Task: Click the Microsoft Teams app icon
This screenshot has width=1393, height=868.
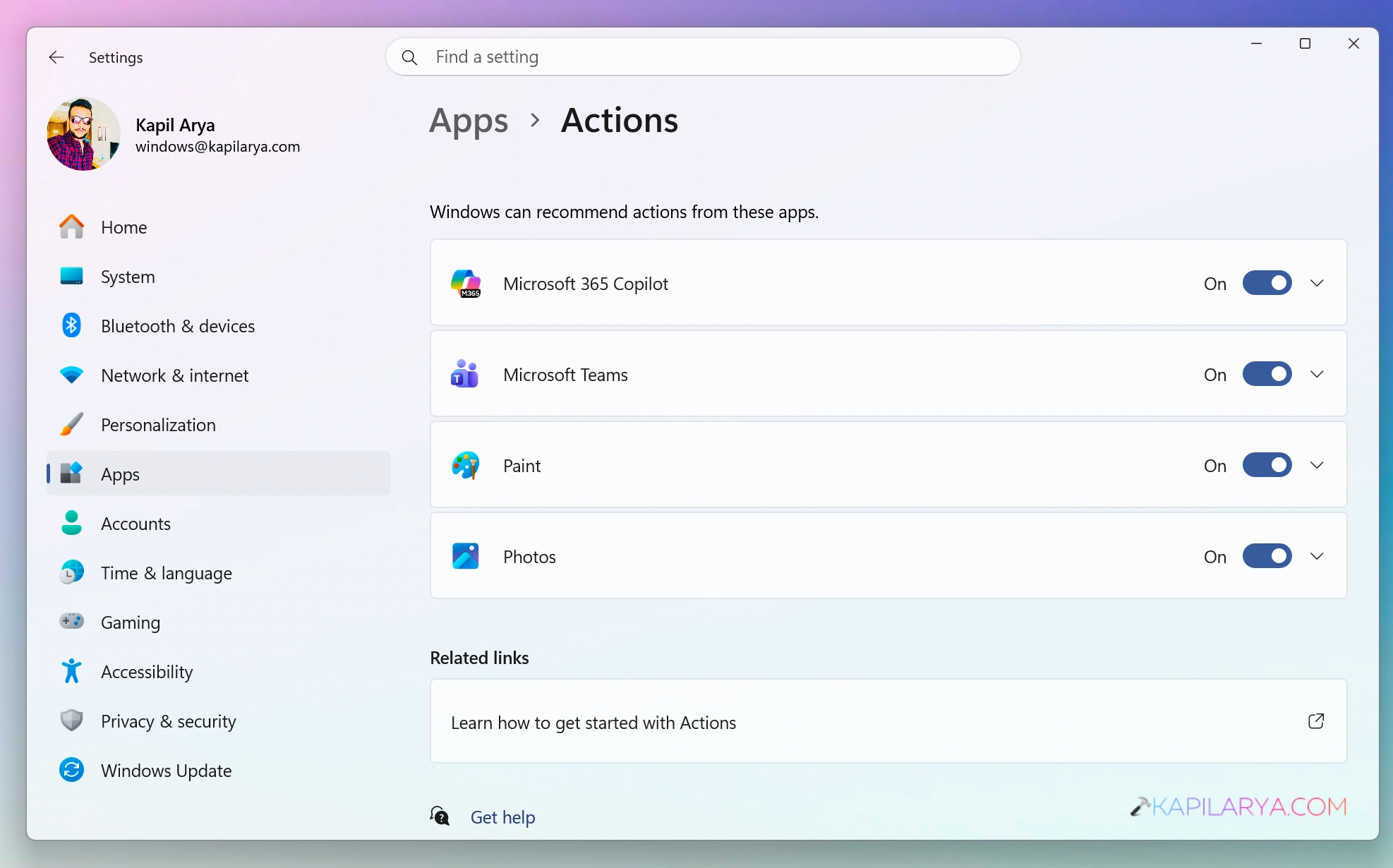Action: (465, 374)
